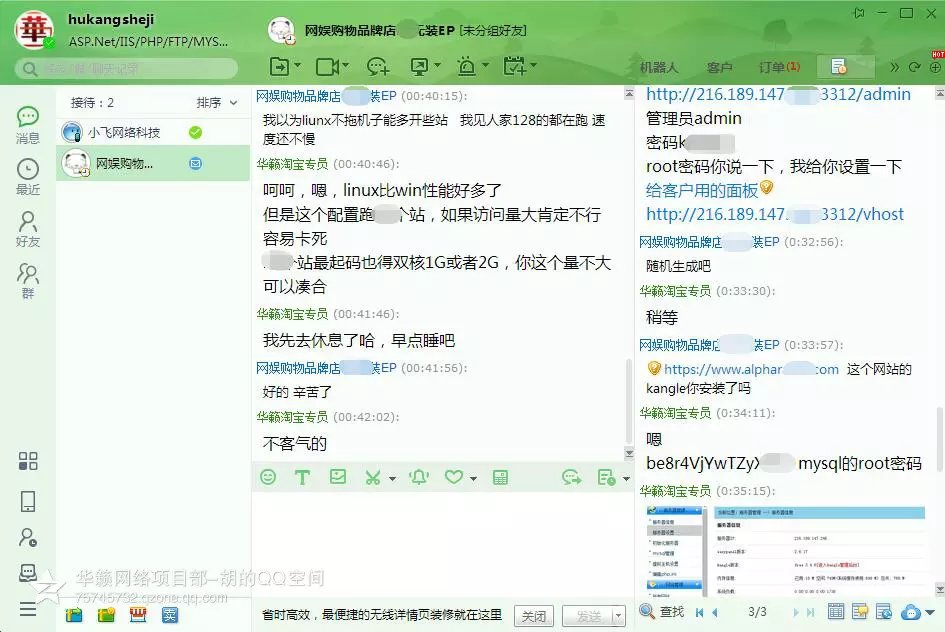Screen dimensions: 945x632
Task: Open the hamburger main menu at bottom left
Action: click(28, 610)
